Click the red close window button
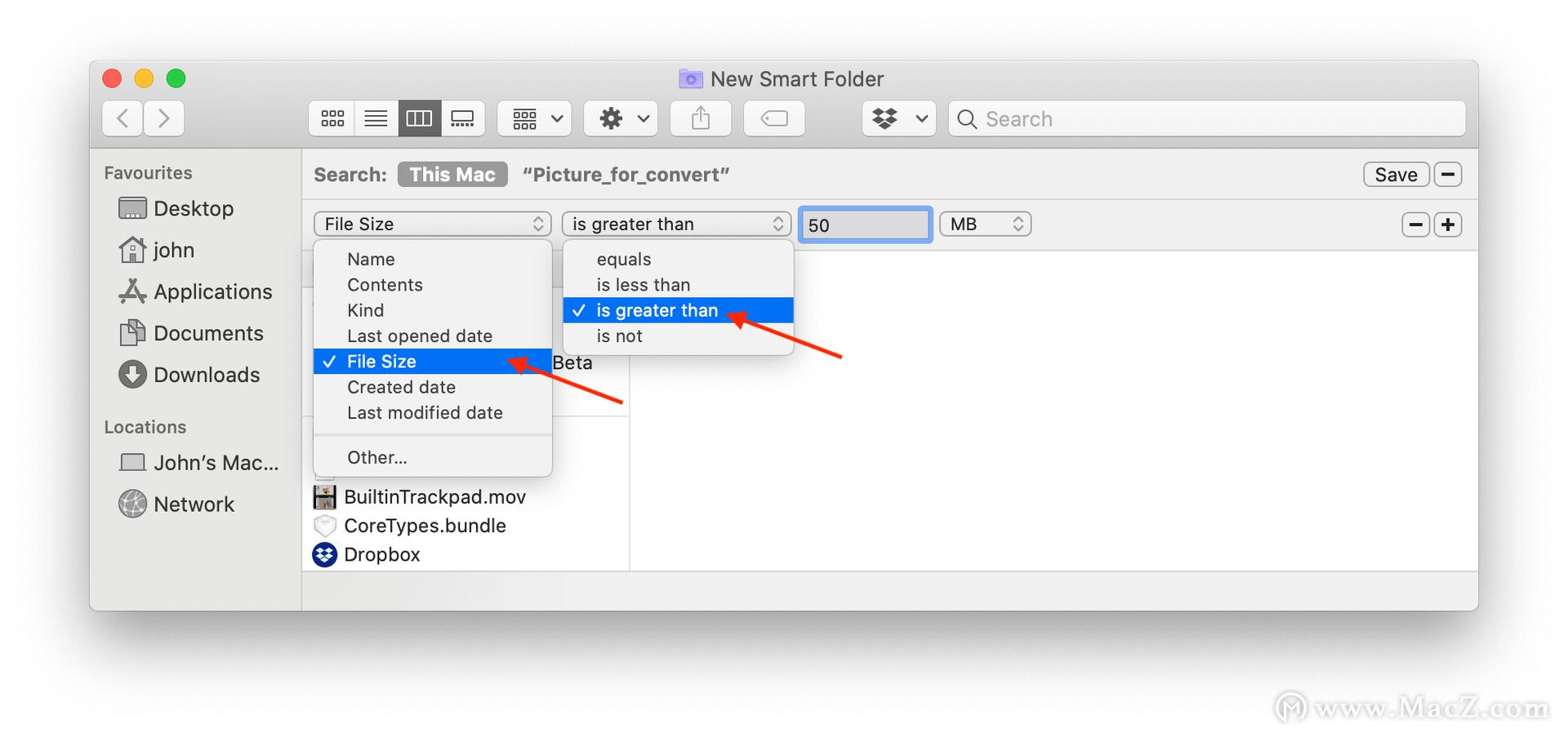Image resolution: width=1568 pixels, height=729 pixels. [112, 78]
